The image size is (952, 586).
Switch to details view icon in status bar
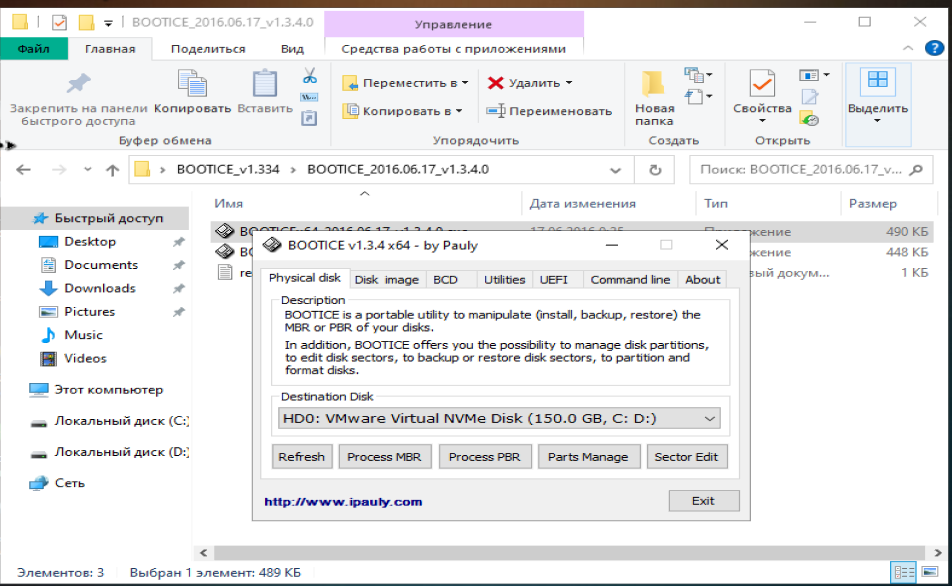(903, 572)
